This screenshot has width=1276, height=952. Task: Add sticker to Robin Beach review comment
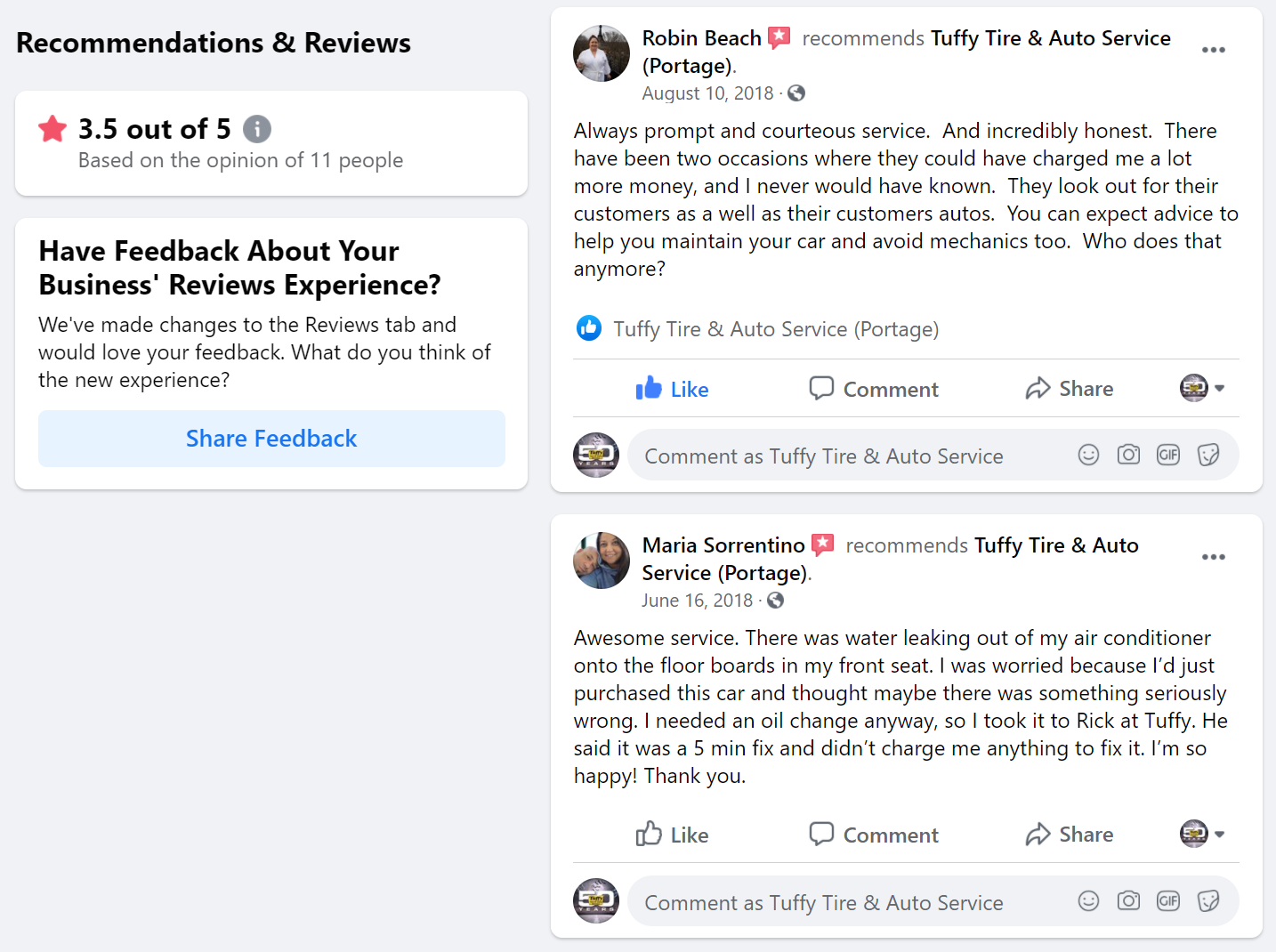point(1208,456)
